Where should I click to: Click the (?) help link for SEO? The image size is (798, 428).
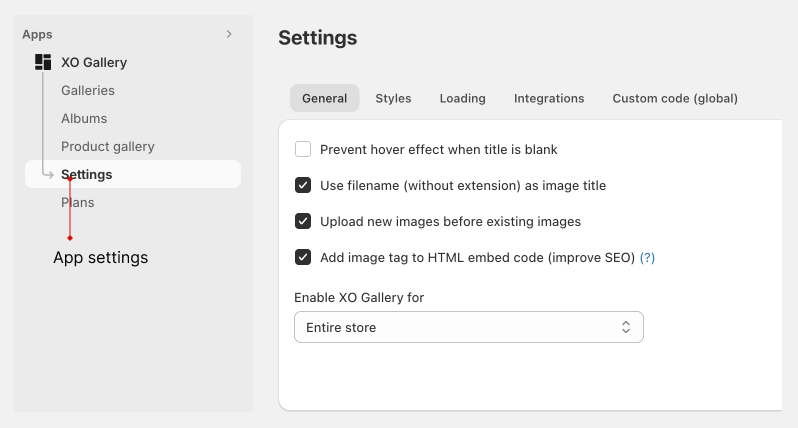647,258
